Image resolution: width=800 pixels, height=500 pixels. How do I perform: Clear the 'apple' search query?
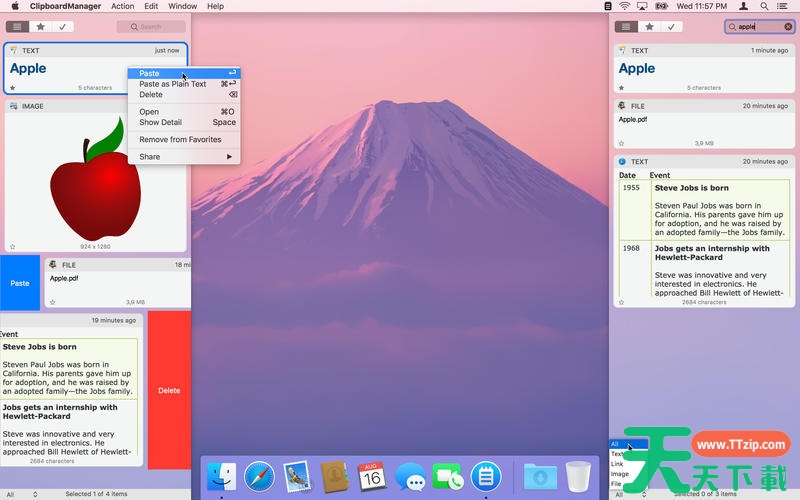click(x=788, y=27)
